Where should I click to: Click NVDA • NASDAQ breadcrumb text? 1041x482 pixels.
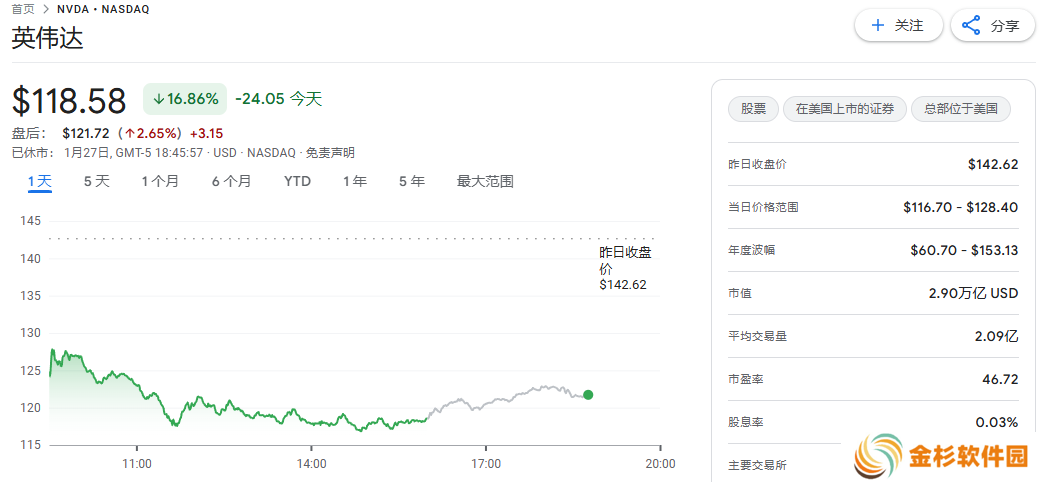pos(103,9)
